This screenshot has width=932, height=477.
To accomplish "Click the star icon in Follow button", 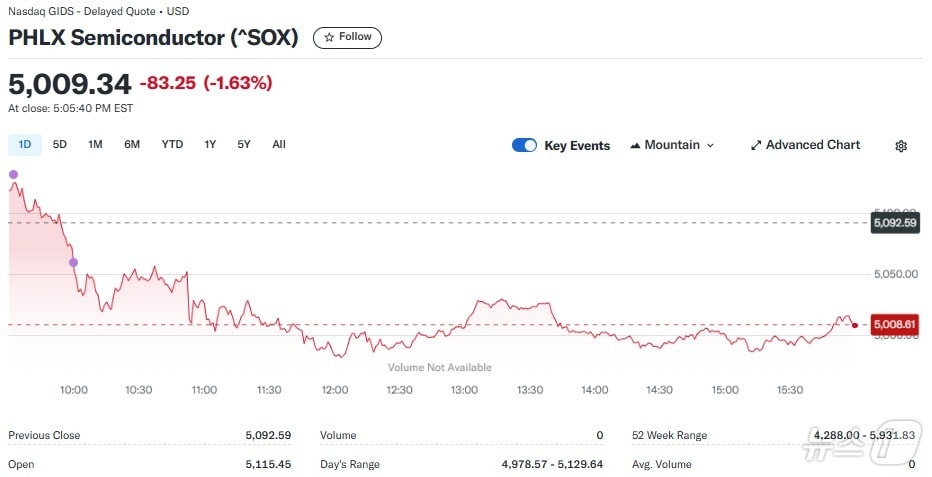I will [328, 37].
